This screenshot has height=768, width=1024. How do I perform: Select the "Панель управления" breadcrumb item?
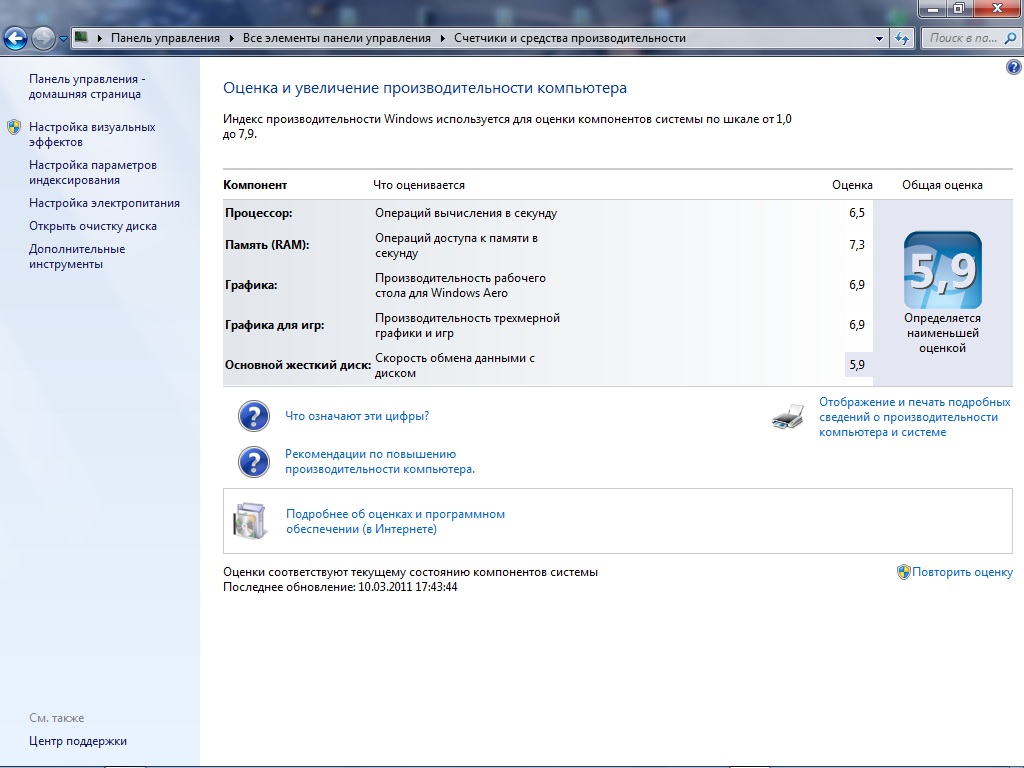[x=165, y=38]
